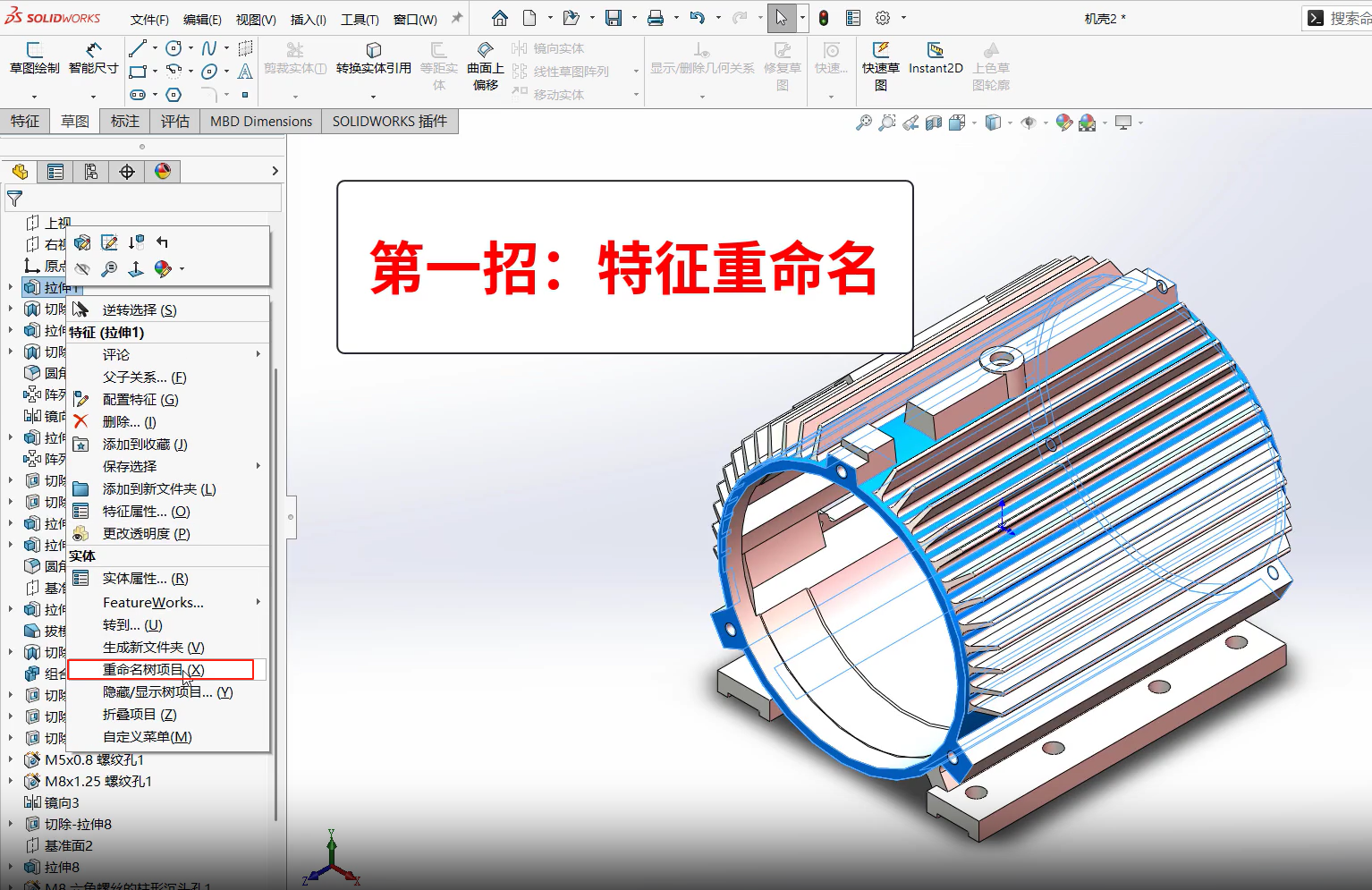Open the DisplayManager color ball tab
The width and height of the screenshot is (1372, 890).
click(163, 172)
